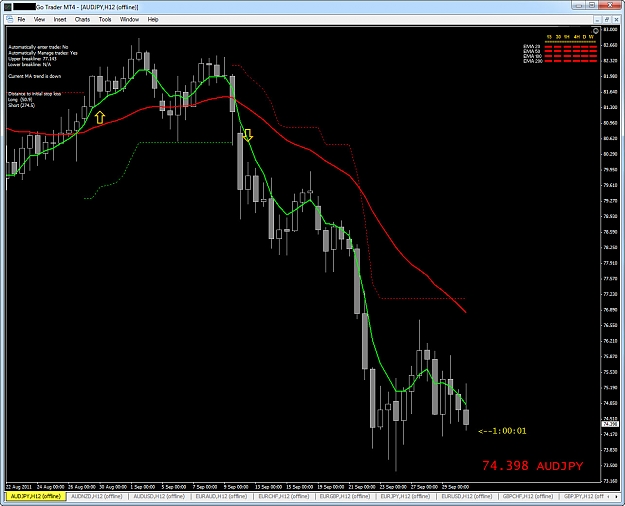The height and width of the screenshot is (506, 625).
Task: Switch to the EURAUD,H12 chart tab
Action: click(x=221, y=496)
